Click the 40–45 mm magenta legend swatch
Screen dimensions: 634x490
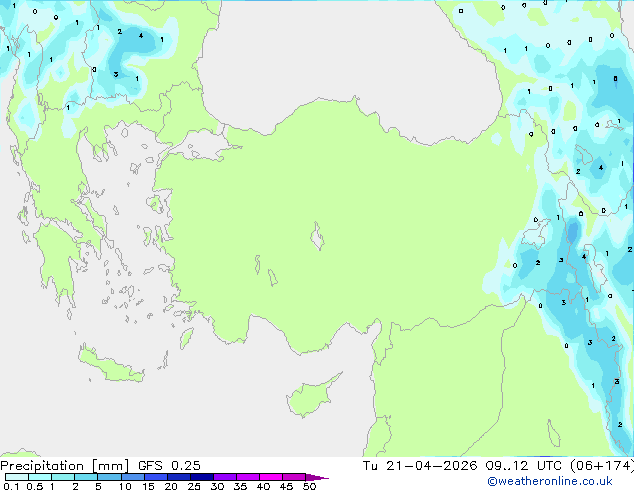click(x=271, y=477)
